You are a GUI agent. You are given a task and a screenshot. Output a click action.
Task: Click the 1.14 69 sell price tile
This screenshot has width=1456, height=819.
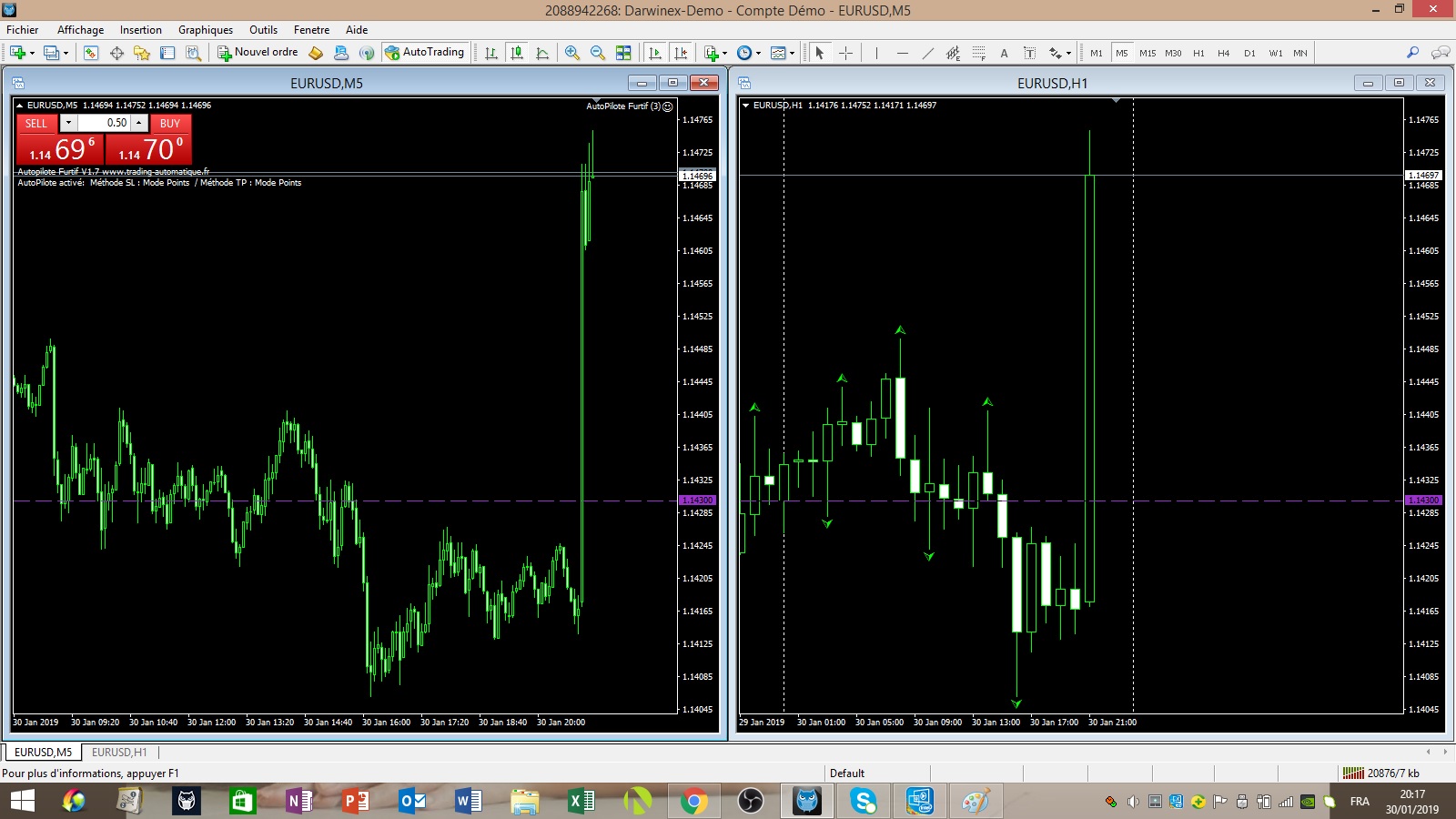click(60, 149)
